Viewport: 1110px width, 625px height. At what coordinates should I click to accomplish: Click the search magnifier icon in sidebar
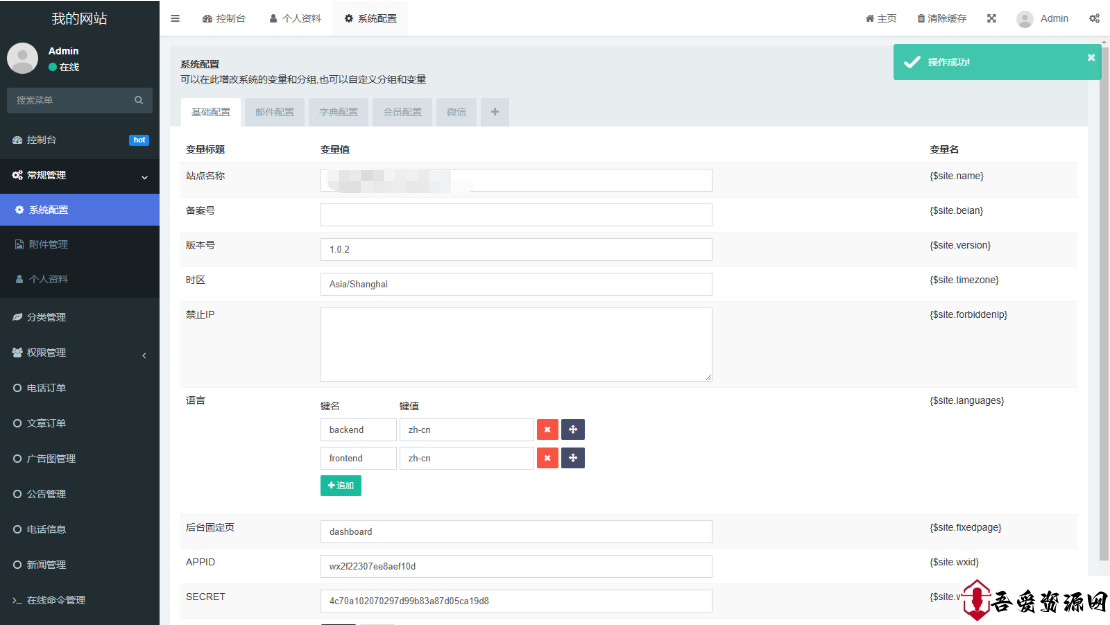pyautogui.click(x=139, y=100)
